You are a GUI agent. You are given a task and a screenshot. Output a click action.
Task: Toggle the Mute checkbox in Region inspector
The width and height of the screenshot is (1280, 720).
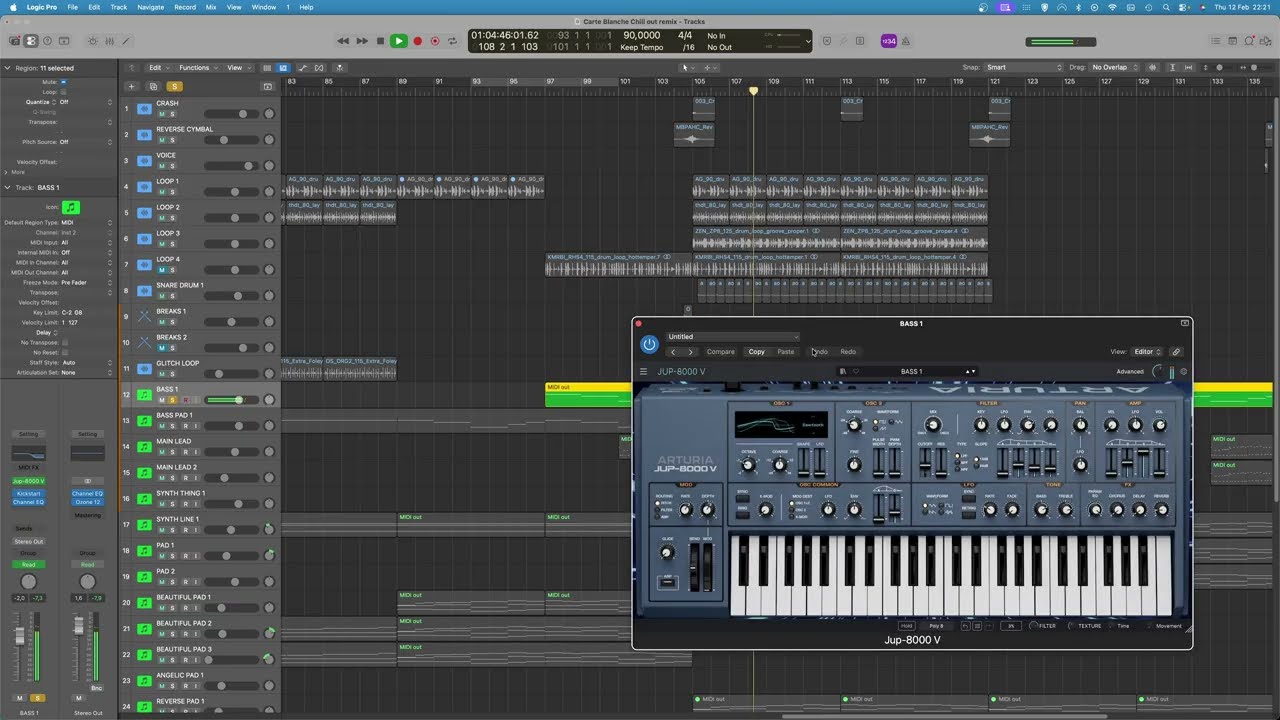64,82
